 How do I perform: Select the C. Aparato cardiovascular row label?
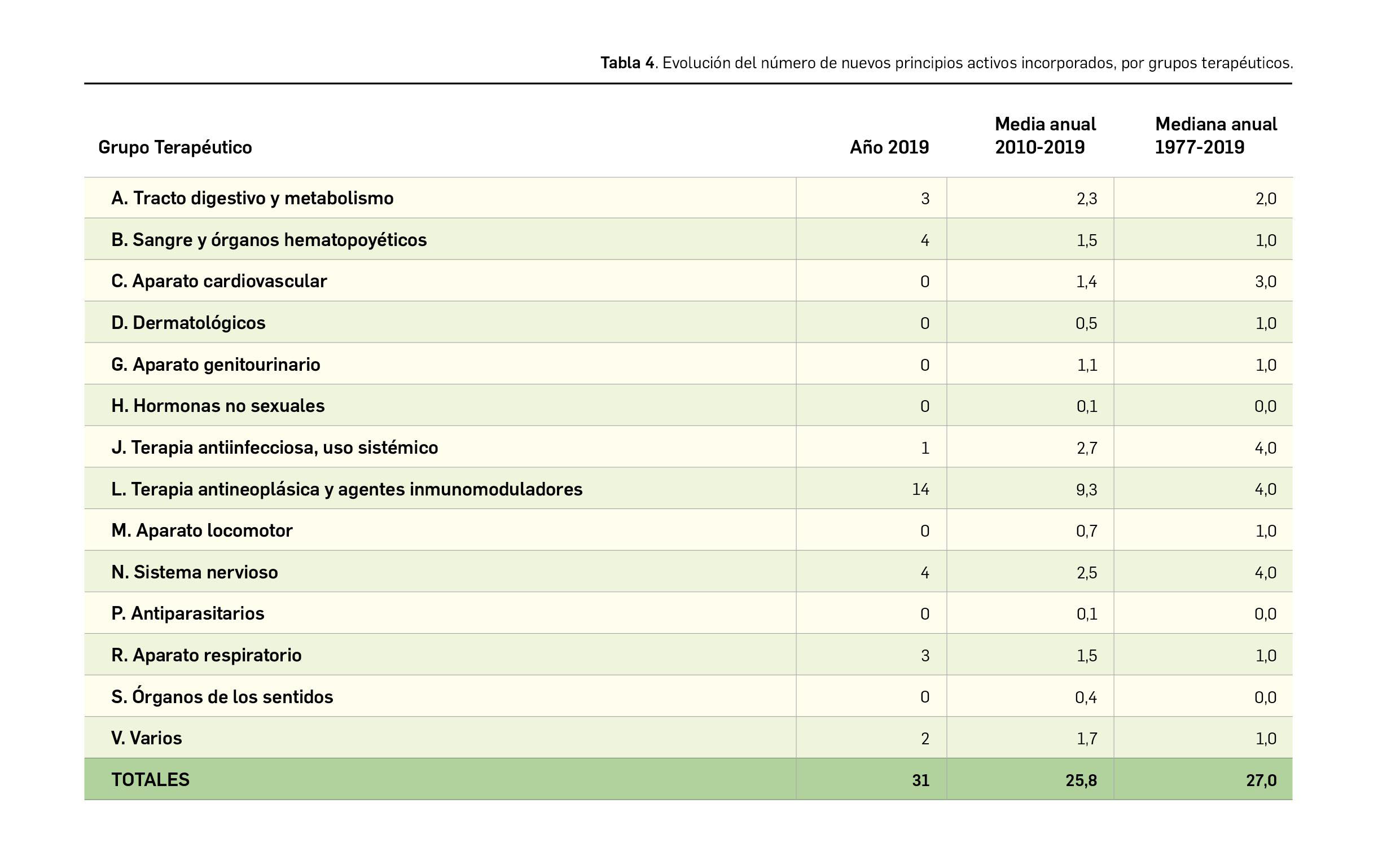pos(220,280)
